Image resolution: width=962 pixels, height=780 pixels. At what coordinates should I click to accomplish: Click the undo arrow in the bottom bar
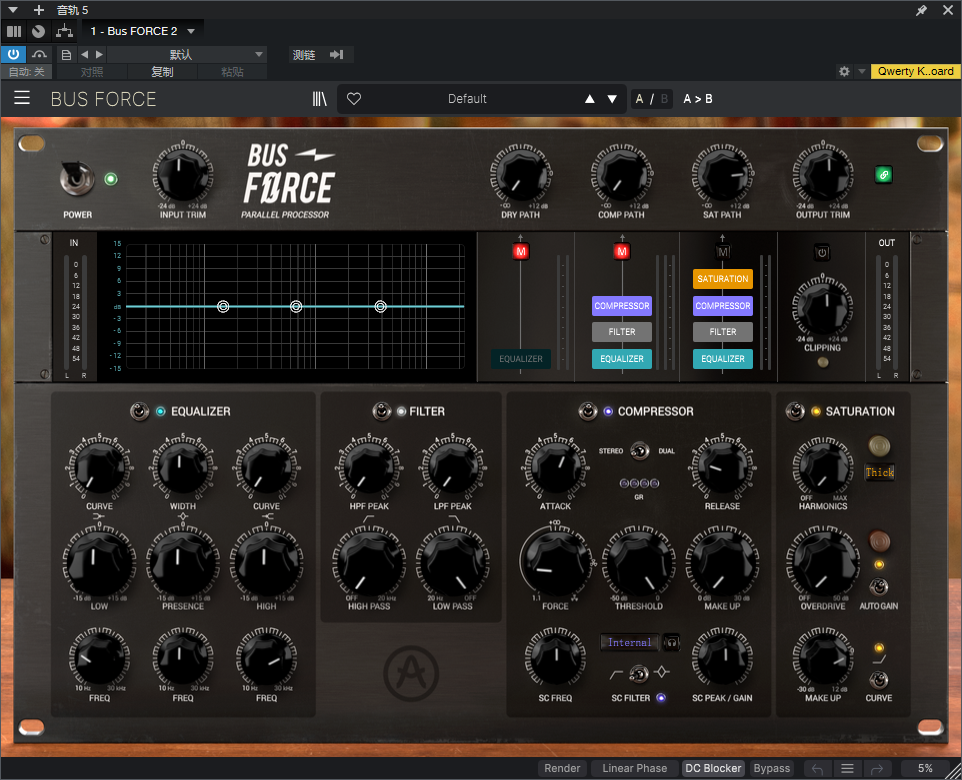pyautogui.click(x=817, y=768)
